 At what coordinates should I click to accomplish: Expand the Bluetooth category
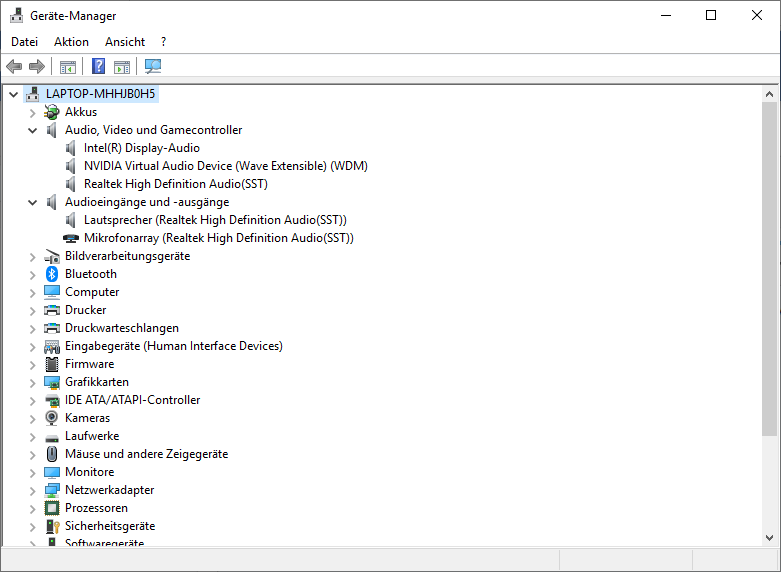pyautogui.click(x=32, y=275)
